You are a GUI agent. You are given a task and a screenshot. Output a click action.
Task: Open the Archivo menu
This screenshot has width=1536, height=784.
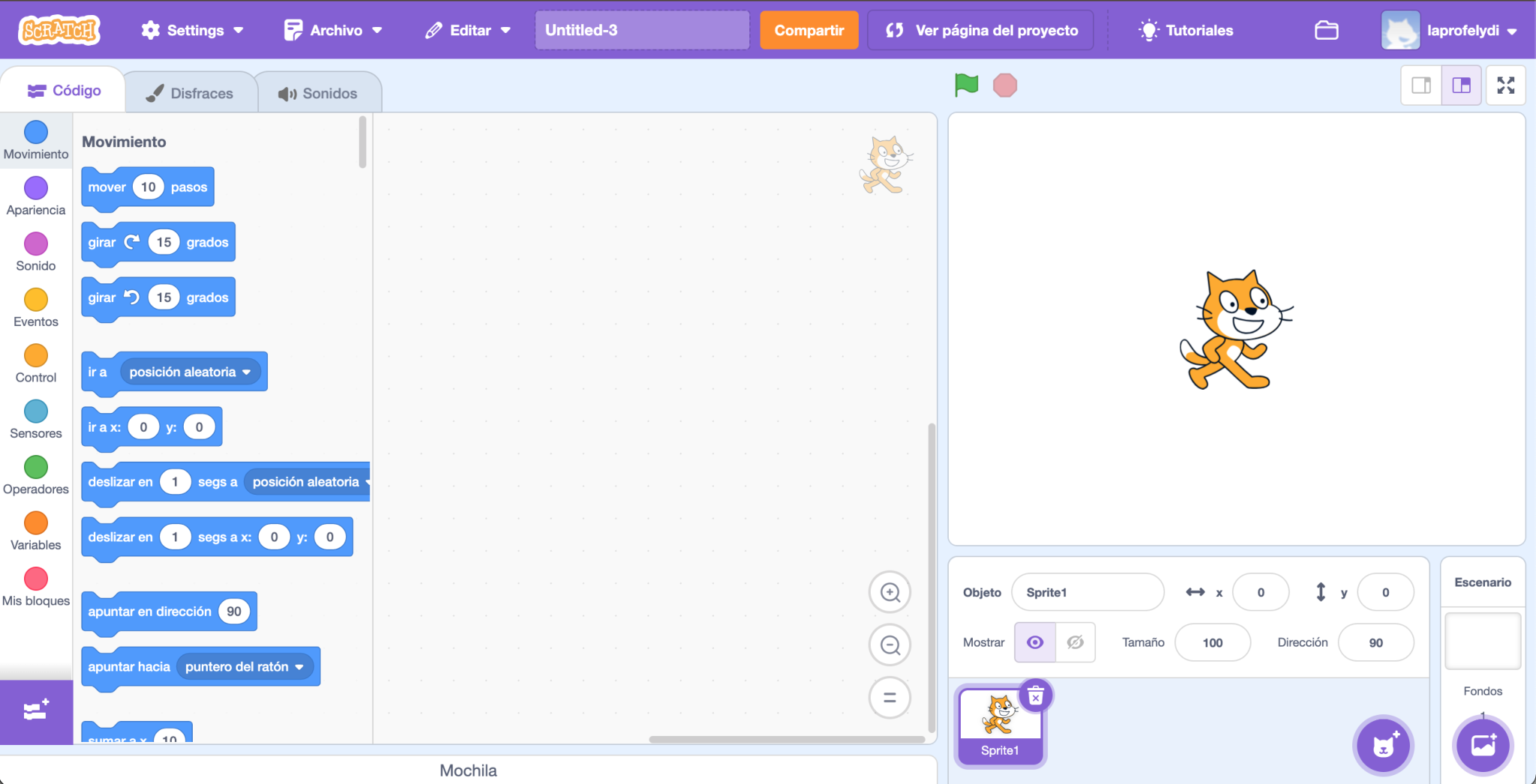pos(333,30)
